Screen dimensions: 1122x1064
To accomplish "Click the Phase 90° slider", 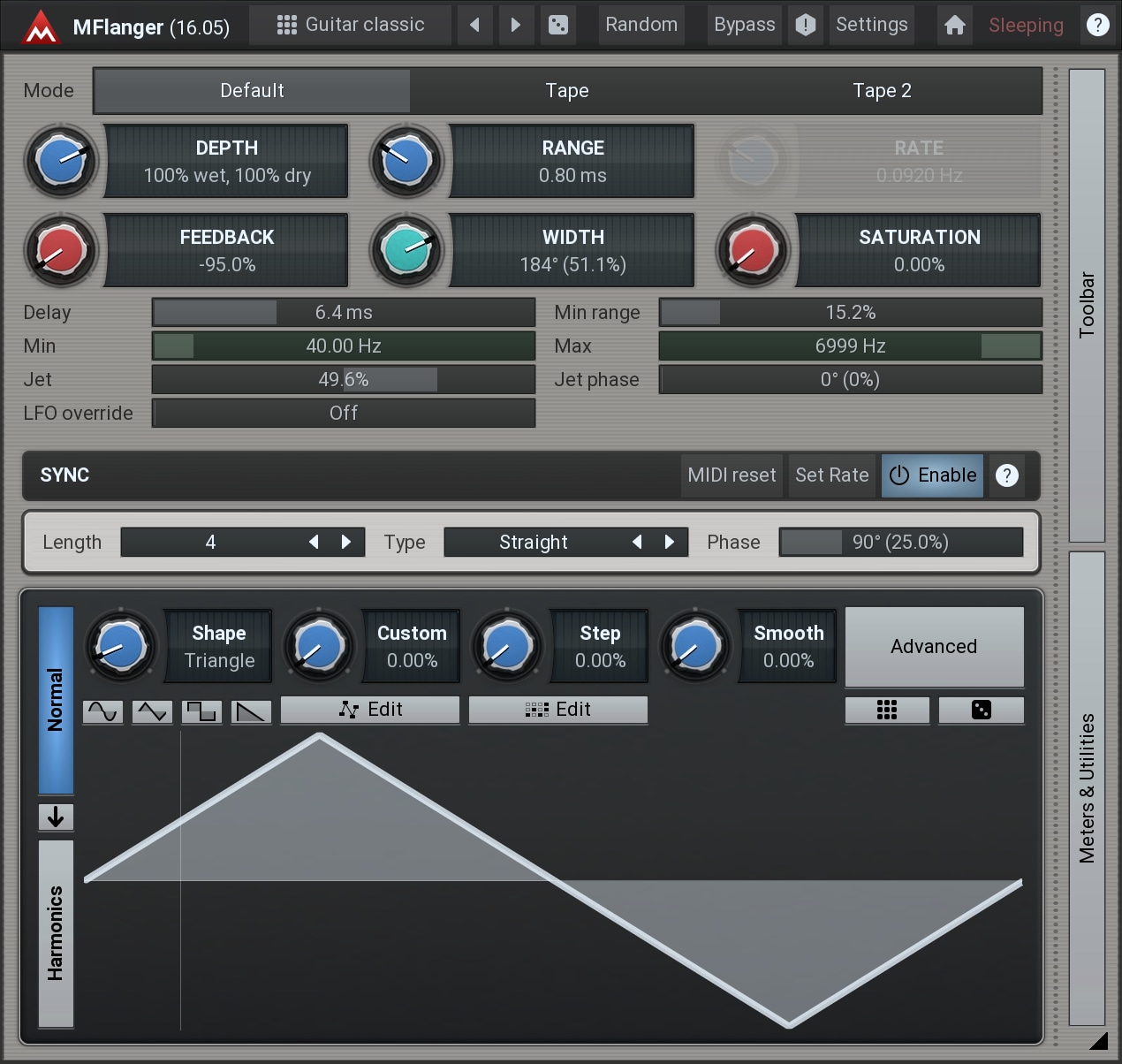I will (x=901, y=542).
